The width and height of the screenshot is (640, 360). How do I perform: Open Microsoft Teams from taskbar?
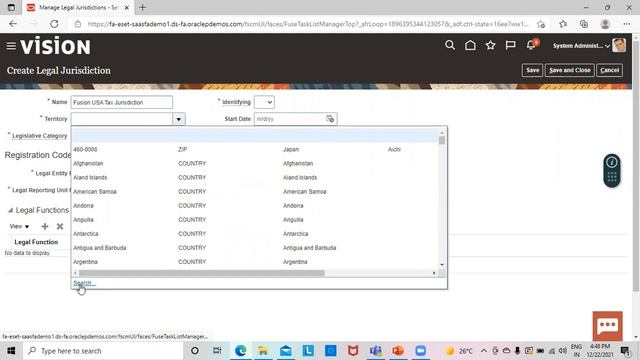376,351
